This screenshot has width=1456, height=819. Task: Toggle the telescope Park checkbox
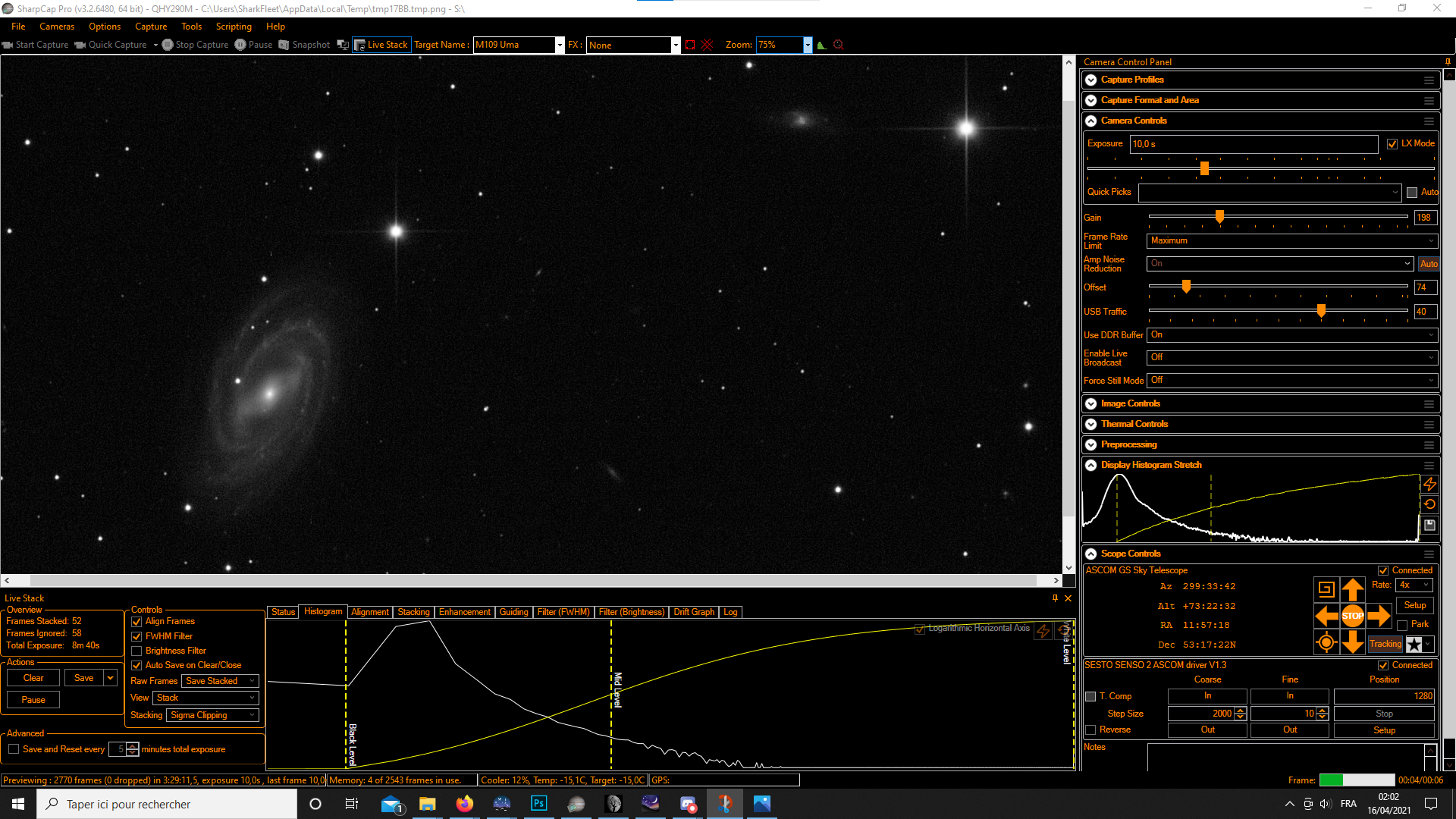[x=1402, y=625]
